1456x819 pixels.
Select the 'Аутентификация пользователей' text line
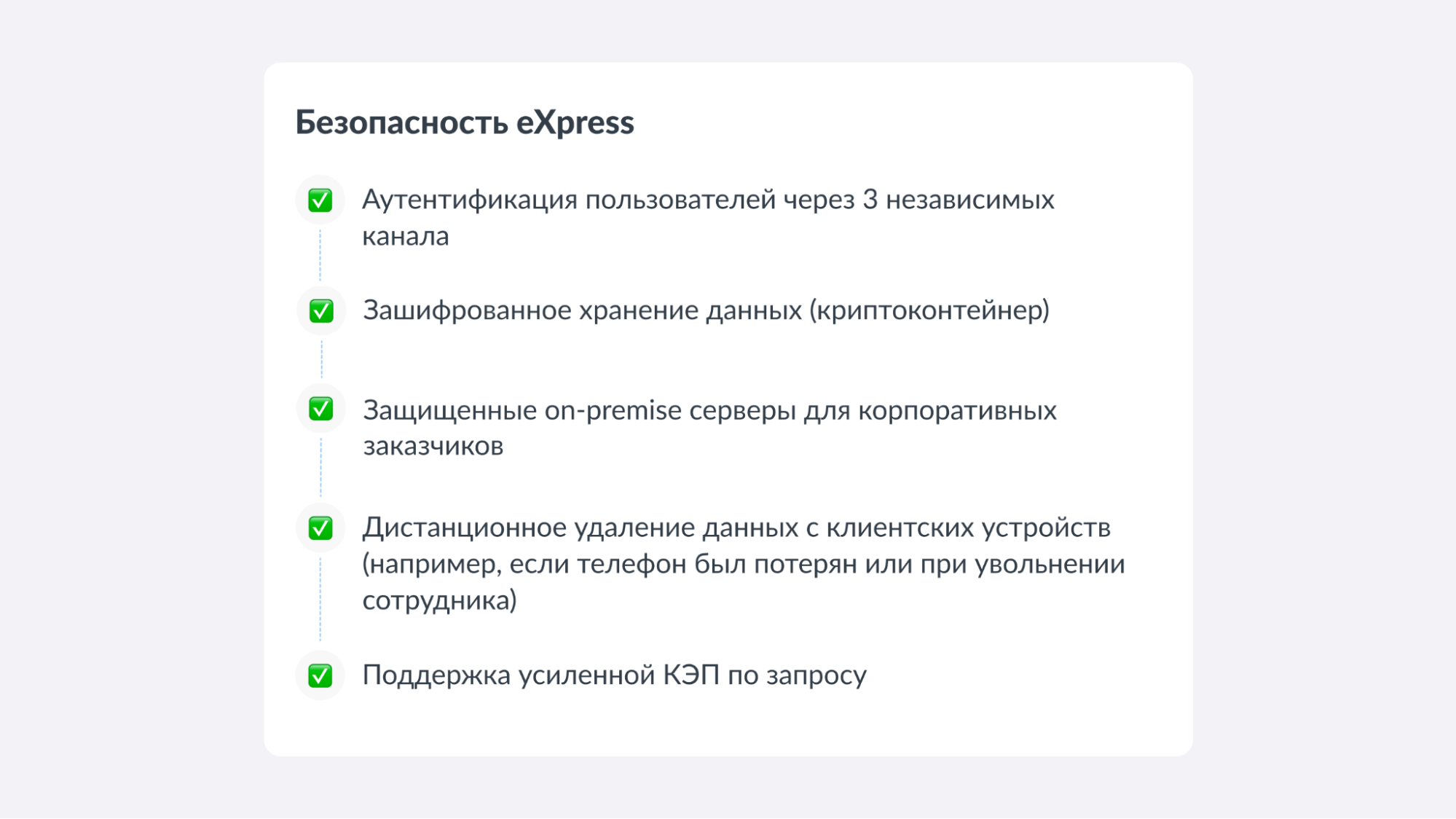[707, 200]
